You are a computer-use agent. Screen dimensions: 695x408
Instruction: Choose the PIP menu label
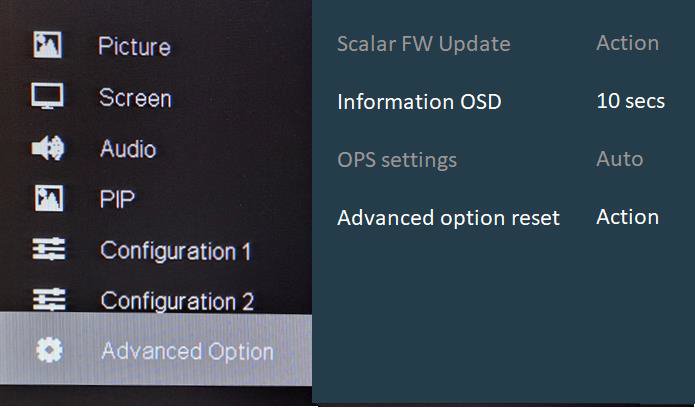point(117,200)
